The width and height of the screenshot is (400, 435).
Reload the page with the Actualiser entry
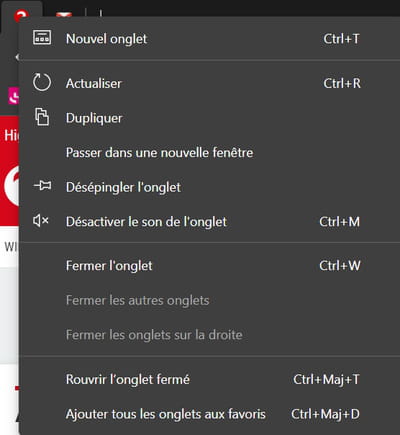click(x=94, y=83)
